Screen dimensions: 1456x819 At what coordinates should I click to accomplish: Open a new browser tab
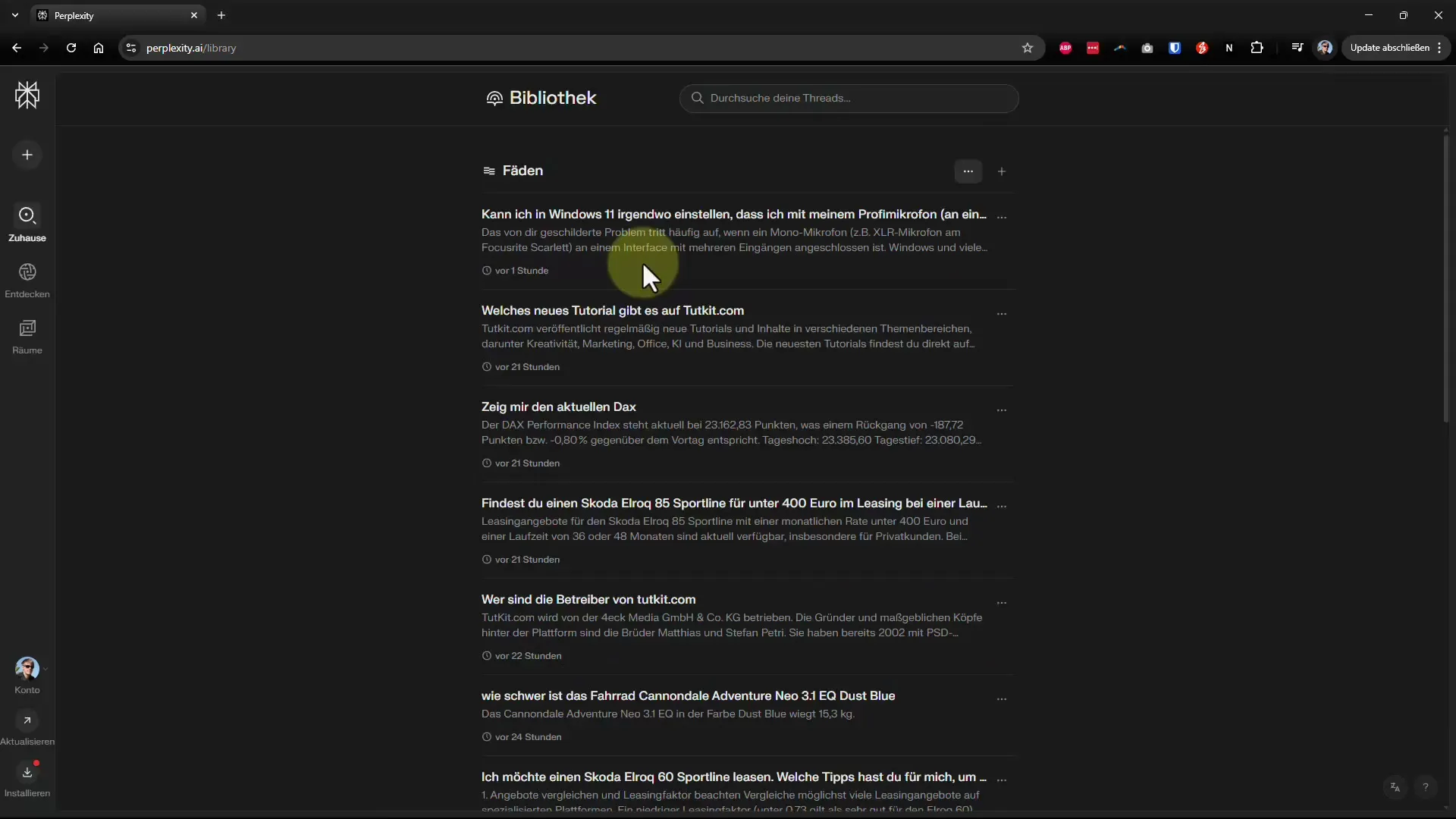[221, 15]
